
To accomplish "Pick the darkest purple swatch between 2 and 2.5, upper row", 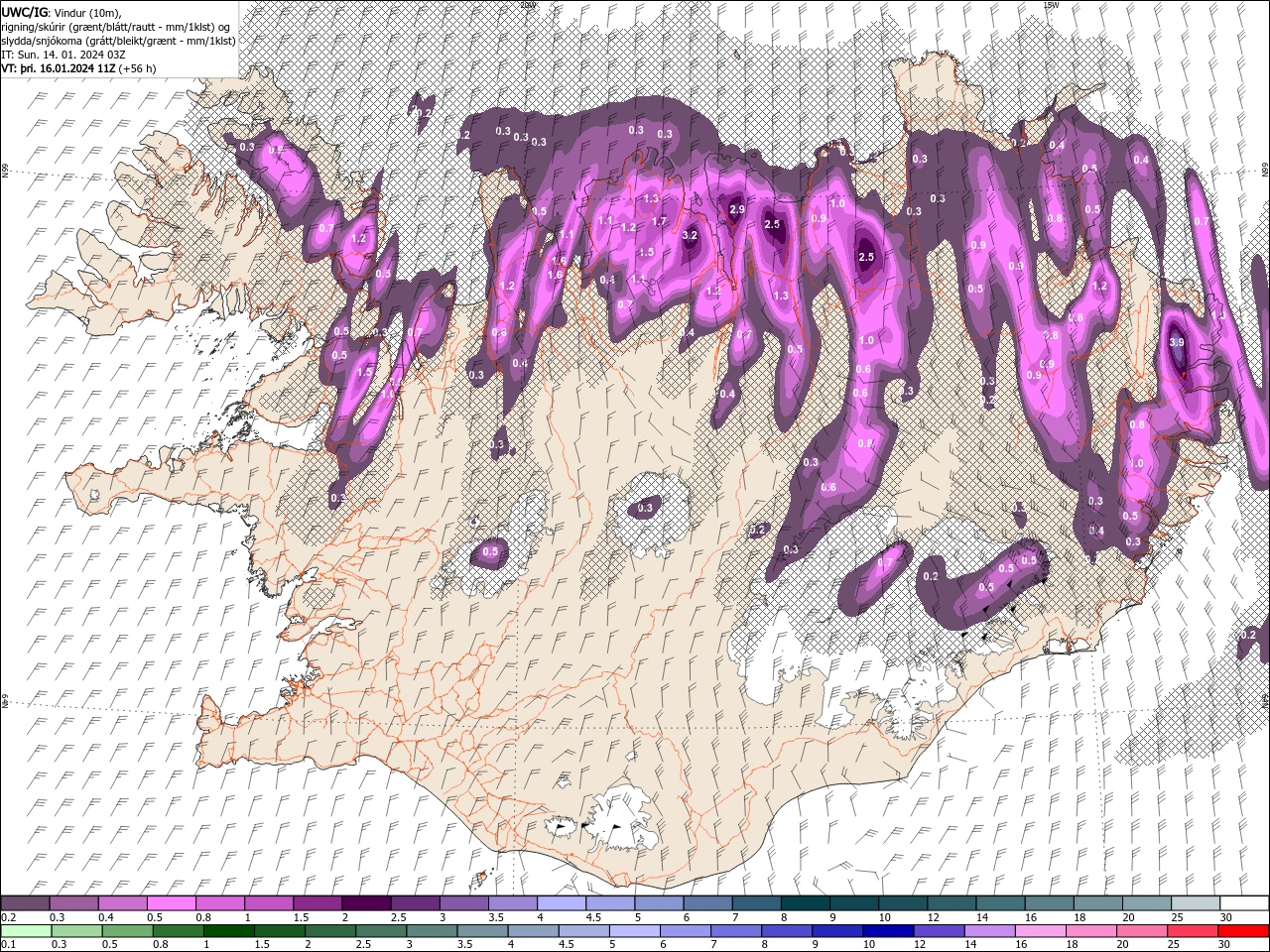I will click(x=366, y=903).
